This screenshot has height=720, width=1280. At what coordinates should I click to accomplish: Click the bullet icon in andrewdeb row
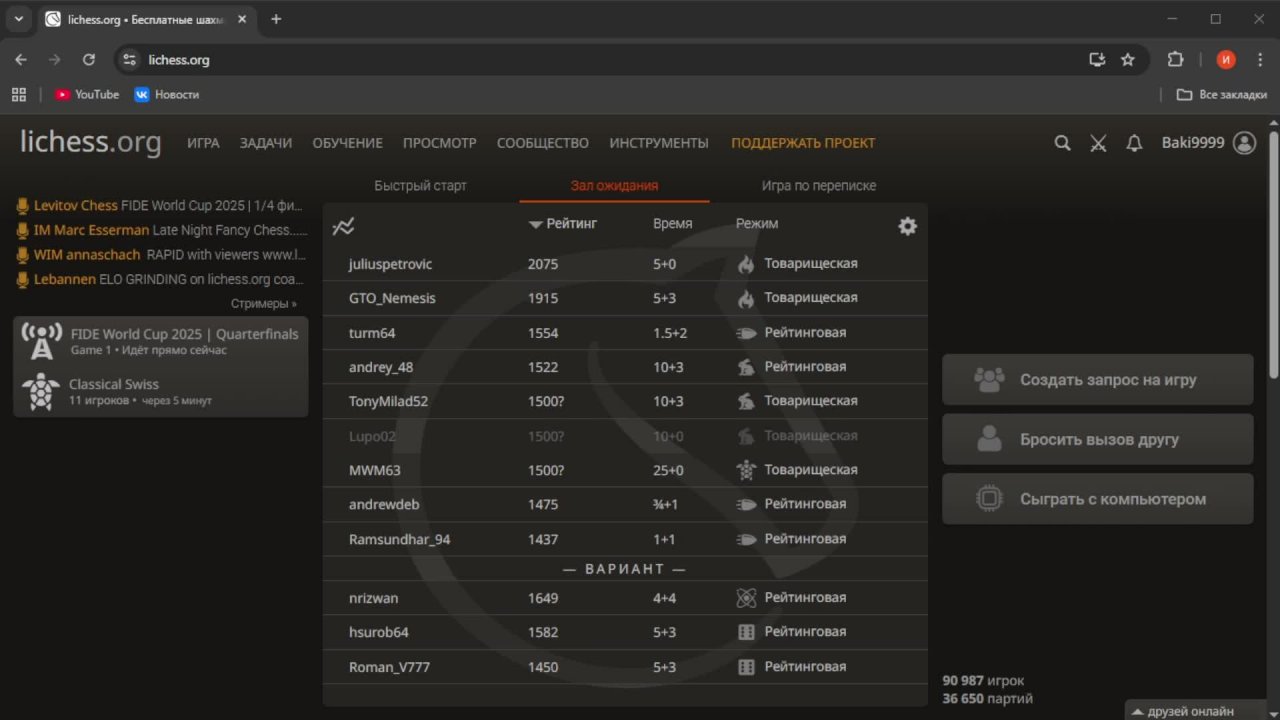[x=746, y=505]
